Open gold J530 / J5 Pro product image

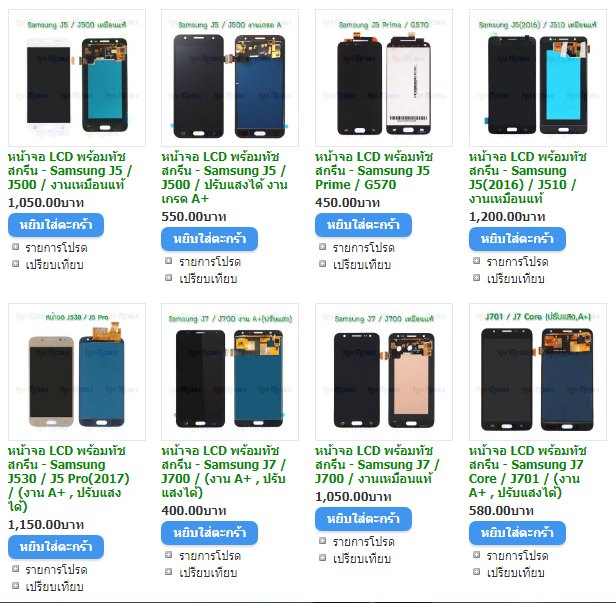[77, 372]
